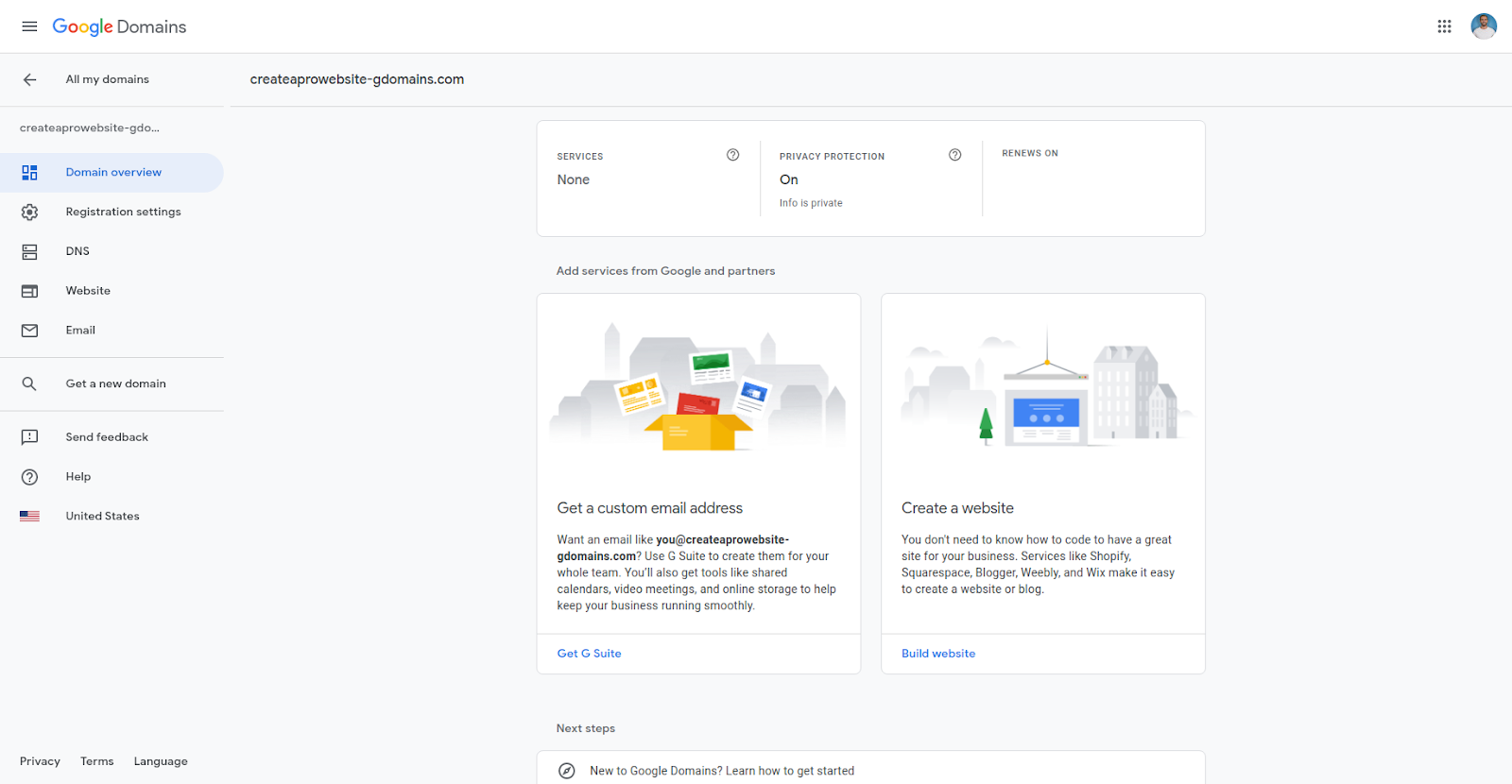This screenshot has width=1512, height=784.
Task: Click Add services from Google and partners heading
Action: 665,271
